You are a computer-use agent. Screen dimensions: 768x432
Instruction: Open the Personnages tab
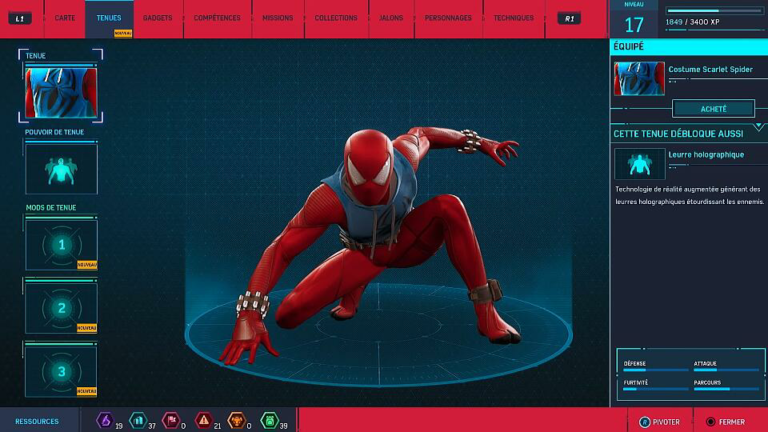448,18
